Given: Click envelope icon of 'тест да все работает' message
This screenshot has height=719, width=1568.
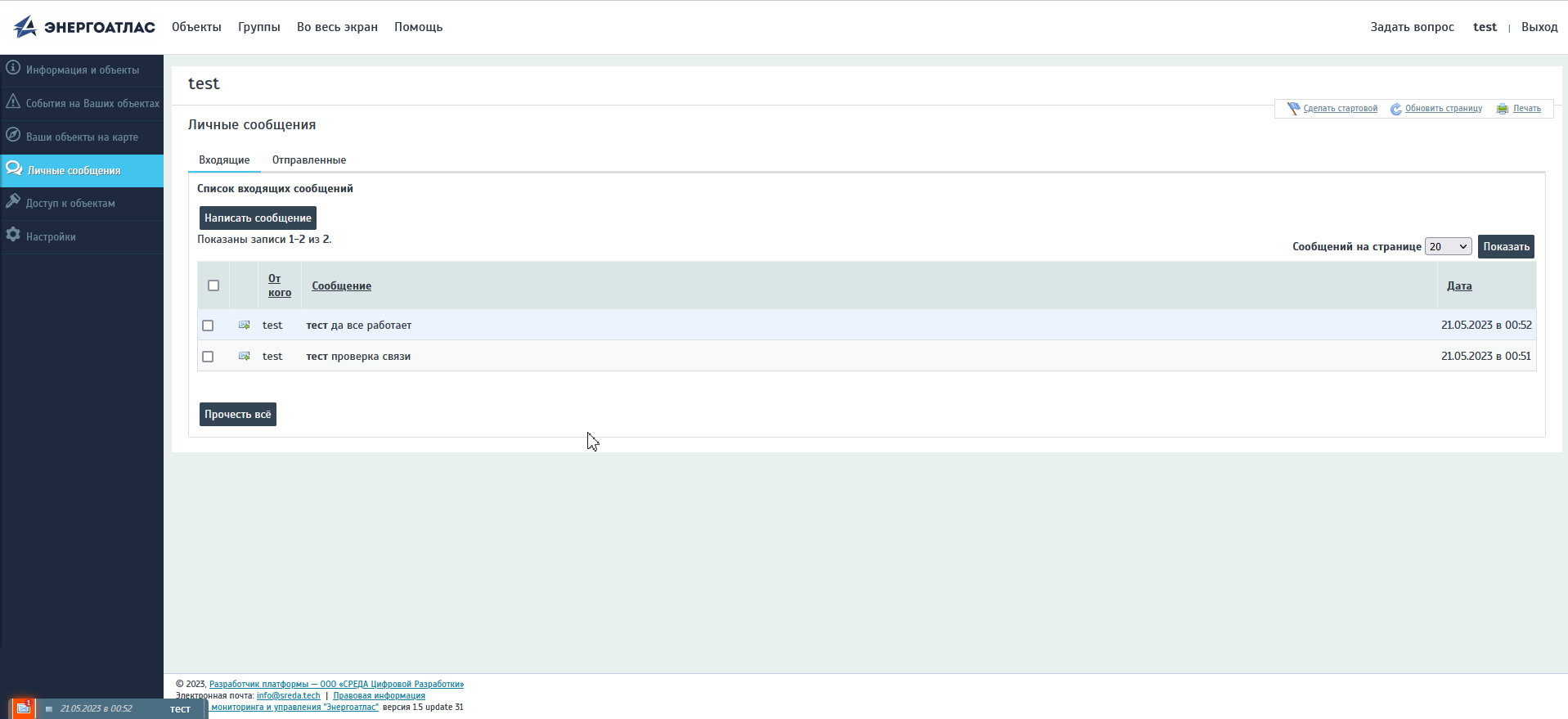Looking at the screenshot, I should (x=244, y=326).
